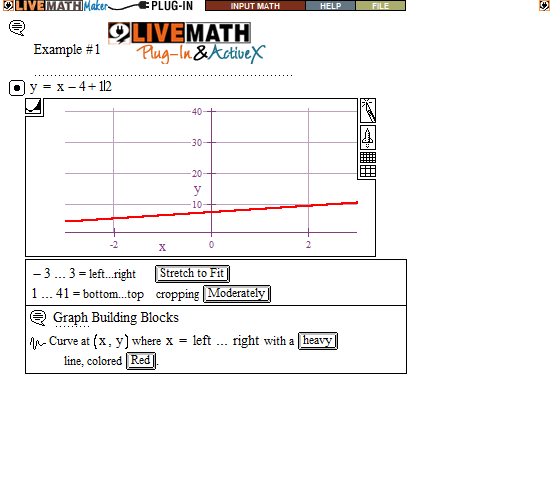This screenshot has height=500, width=550.
Task: Click the equation y = x - 4 + 12
Action: 71,87
